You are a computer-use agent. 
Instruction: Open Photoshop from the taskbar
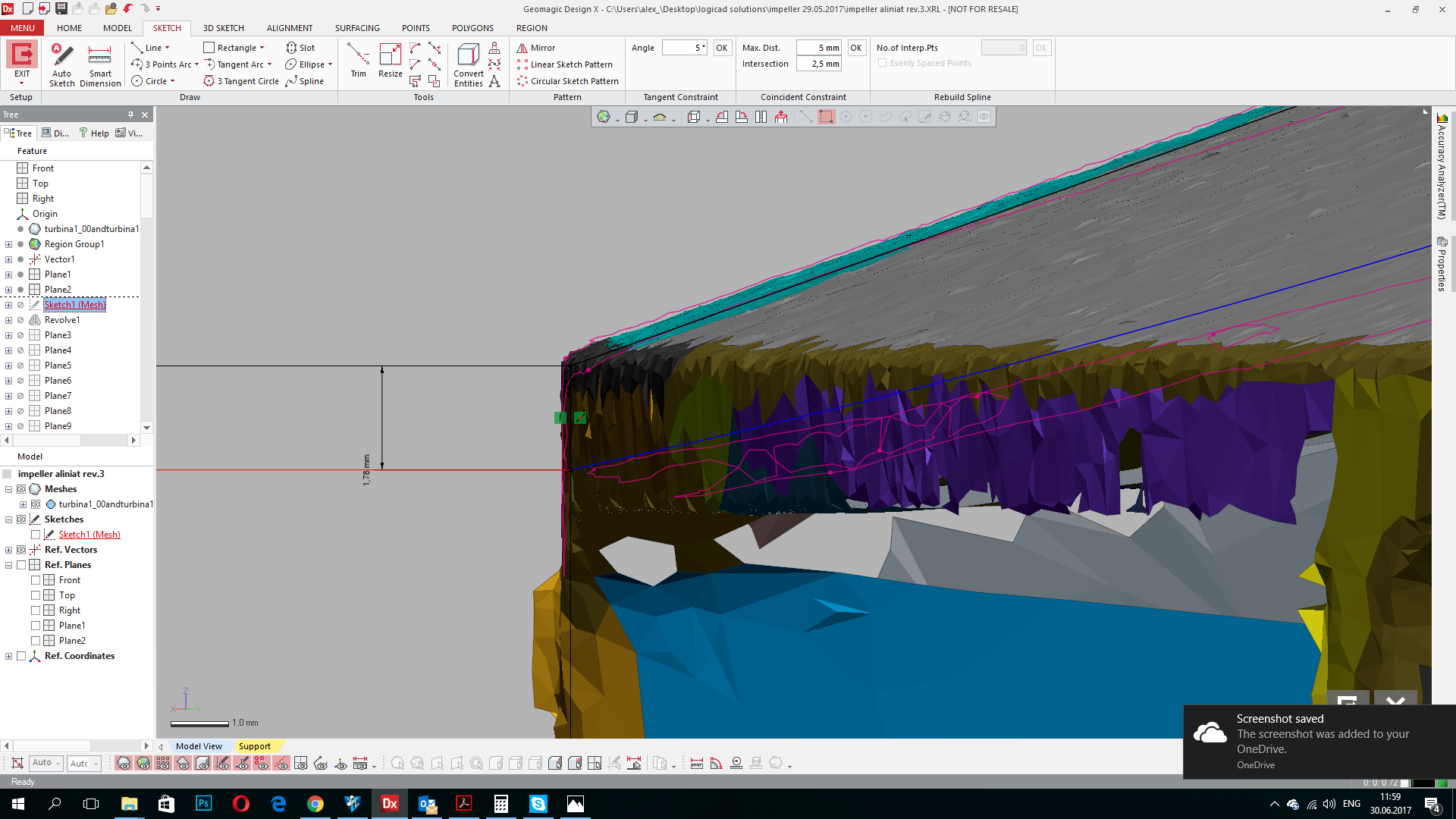pos(204,804)
